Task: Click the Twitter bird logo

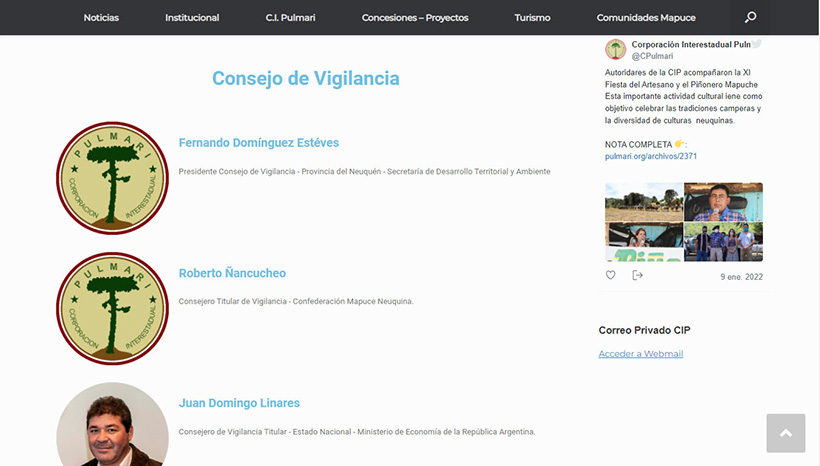Action: (x=757, y=45)
